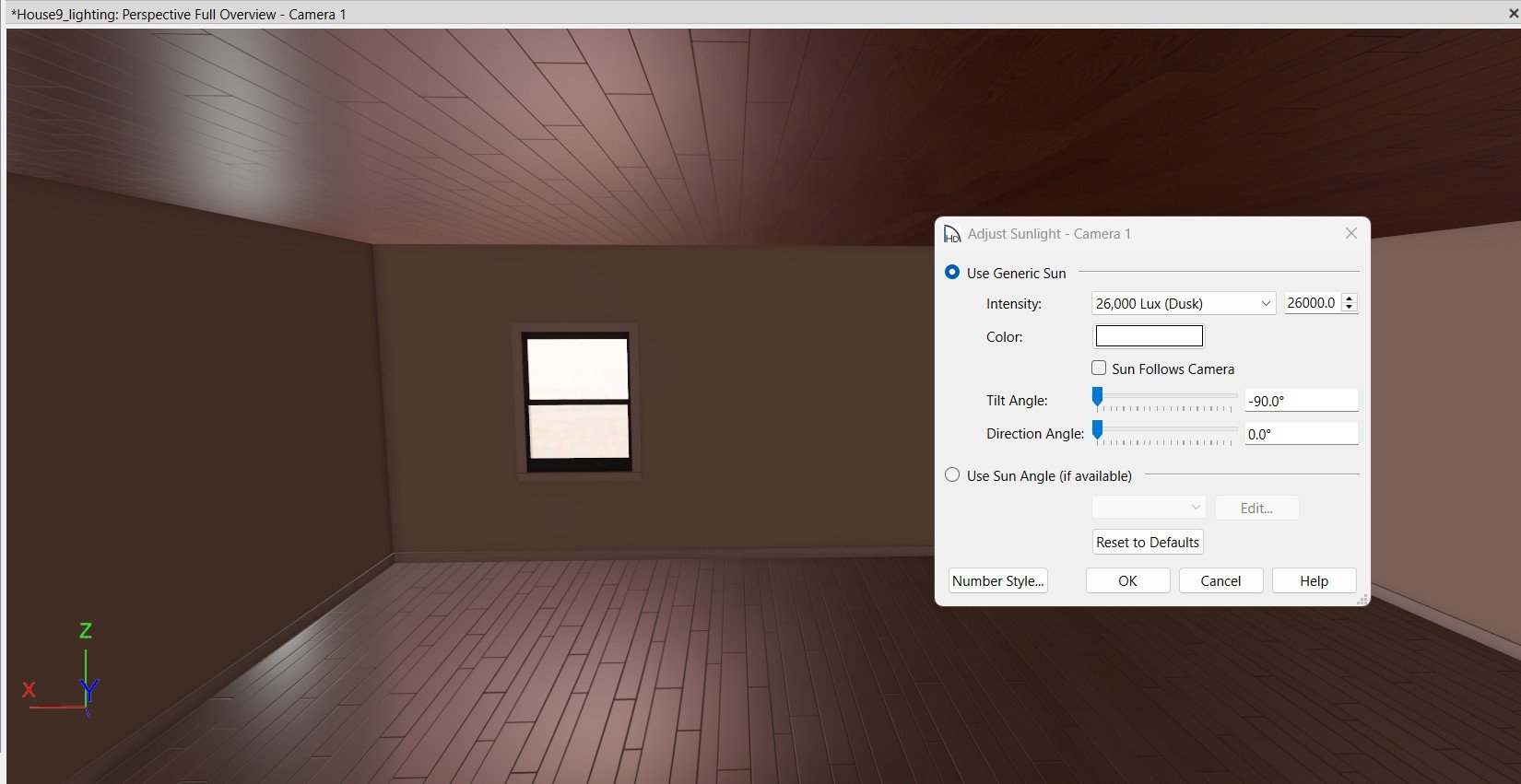Increase intensity with the up stepper arrow
Image resolution: width=1521 pixels, height=784 pixels.
(1350, 298)
